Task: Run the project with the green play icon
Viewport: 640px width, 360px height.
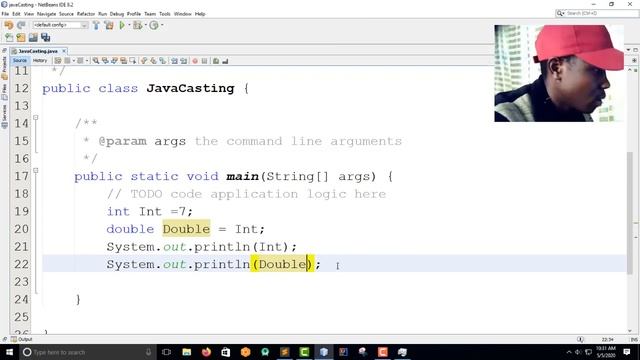Action: pos(122,25)
